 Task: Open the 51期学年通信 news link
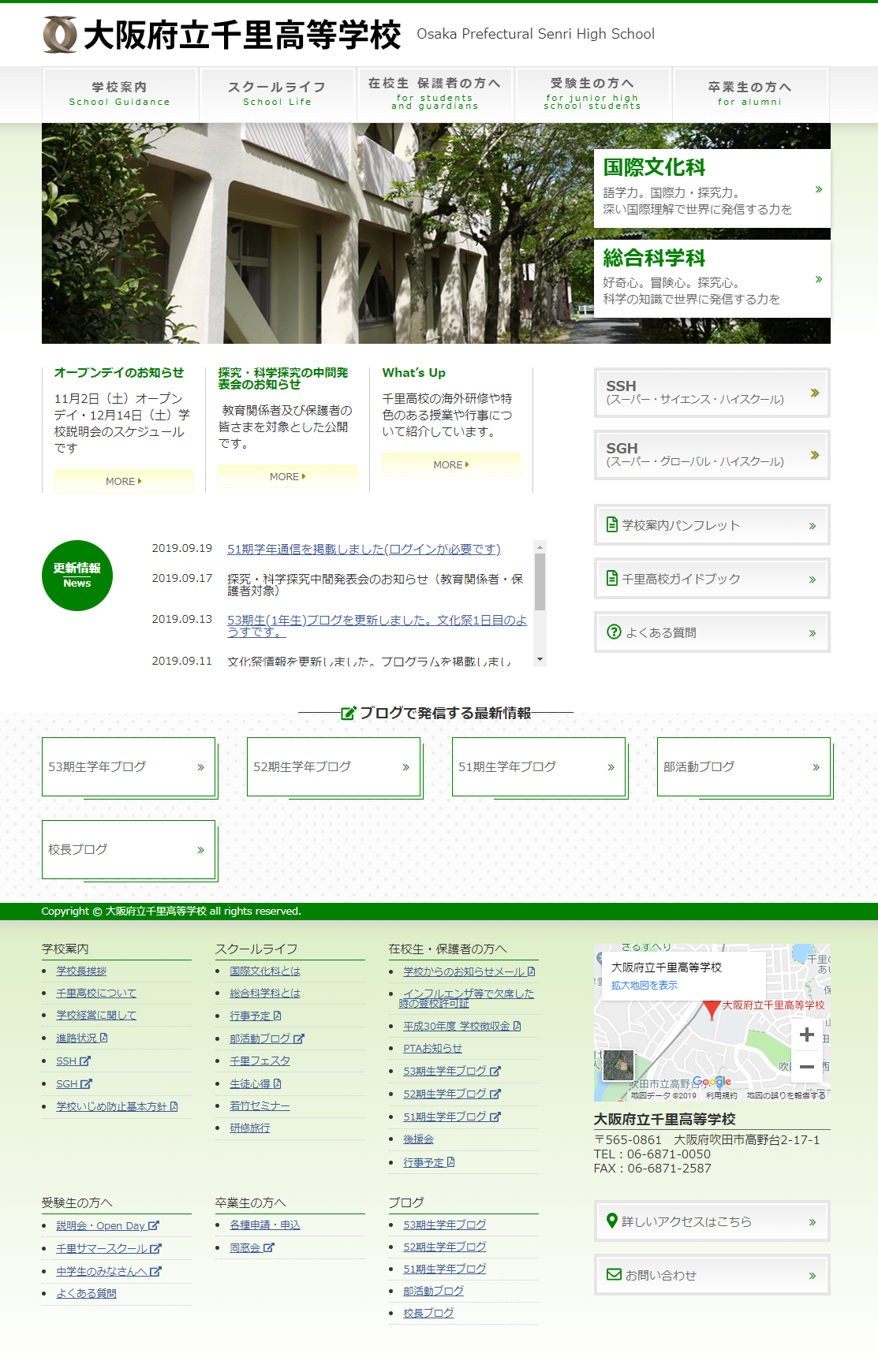coord(364,549)
